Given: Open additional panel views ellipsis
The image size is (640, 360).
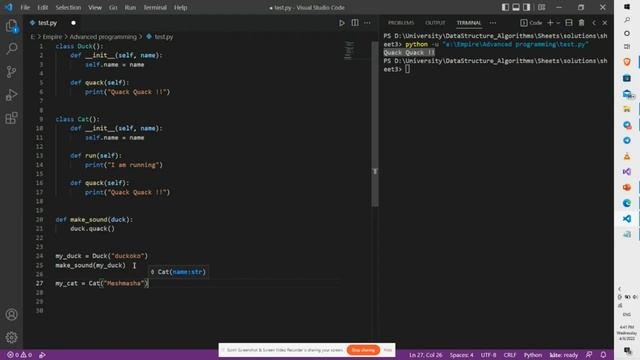Looking at the screenshot, I should coord(493,23).
